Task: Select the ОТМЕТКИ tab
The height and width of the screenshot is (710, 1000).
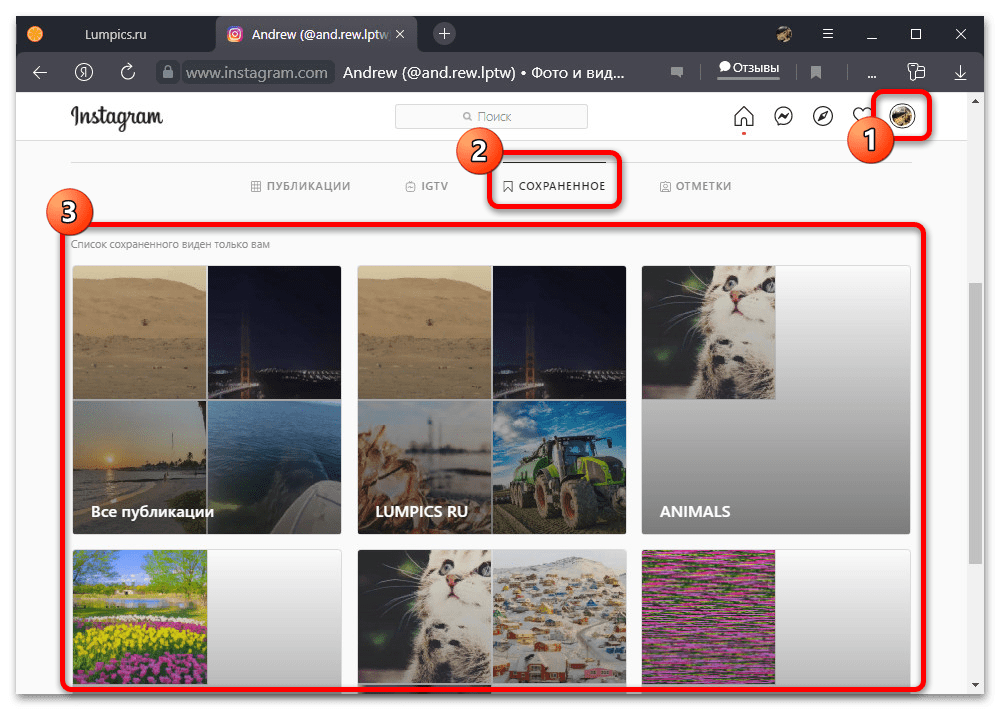Action: tap(695, 186)
